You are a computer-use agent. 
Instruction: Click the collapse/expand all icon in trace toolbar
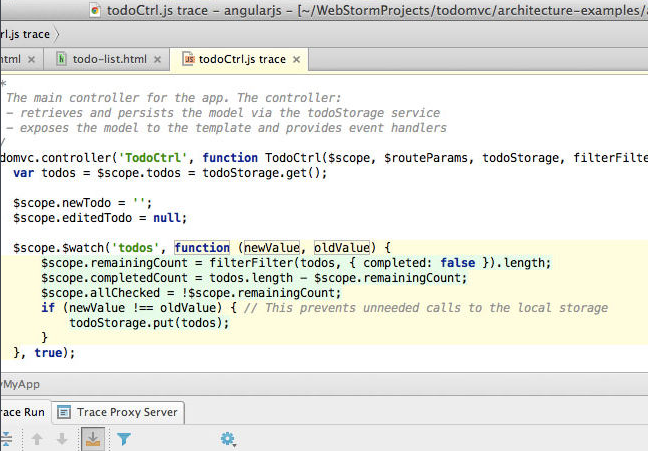click(5, 438)
